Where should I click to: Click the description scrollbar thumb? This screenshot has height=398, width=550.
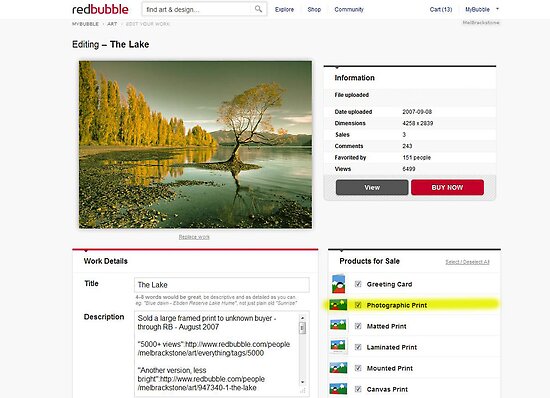click(302, 328)
